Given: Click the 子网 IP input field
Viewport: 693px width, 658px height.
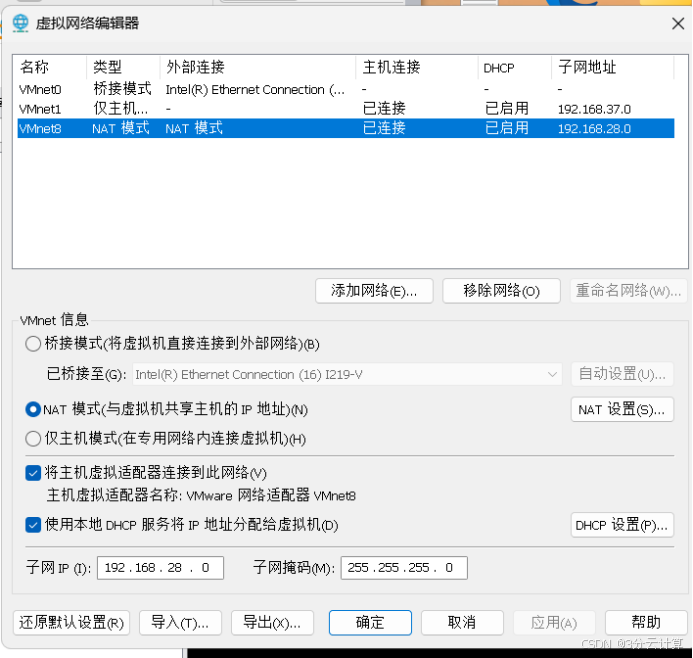Looking at the screenshot, I should pos(160,568).
